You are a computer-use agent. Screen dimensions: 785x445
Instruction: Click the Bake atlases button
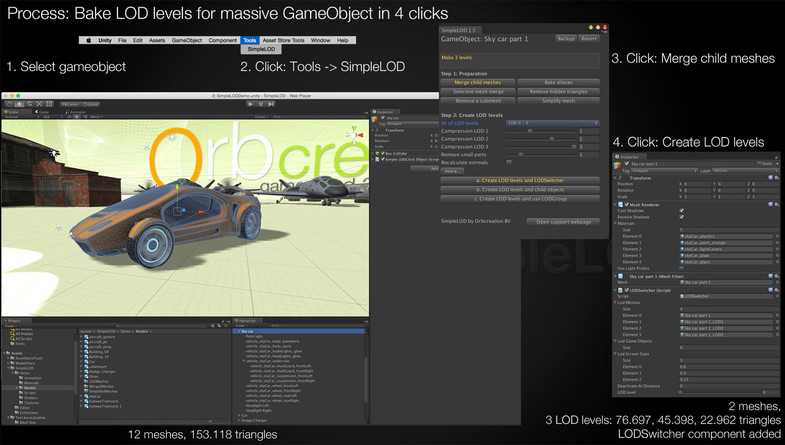click(558, 83)
